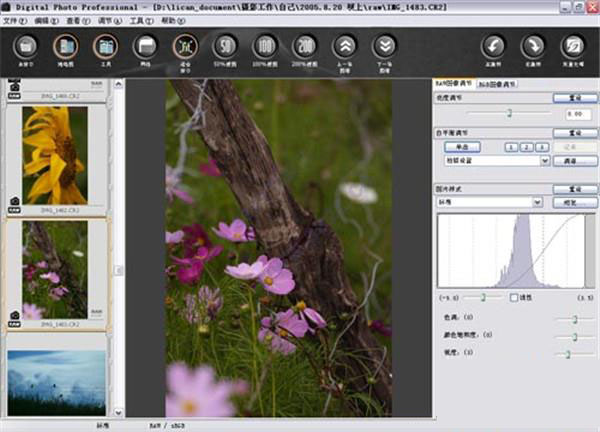The image size is (600, 432).
Task: Rotate image right using toolbar icon
Action: click(x=531, y=47)
